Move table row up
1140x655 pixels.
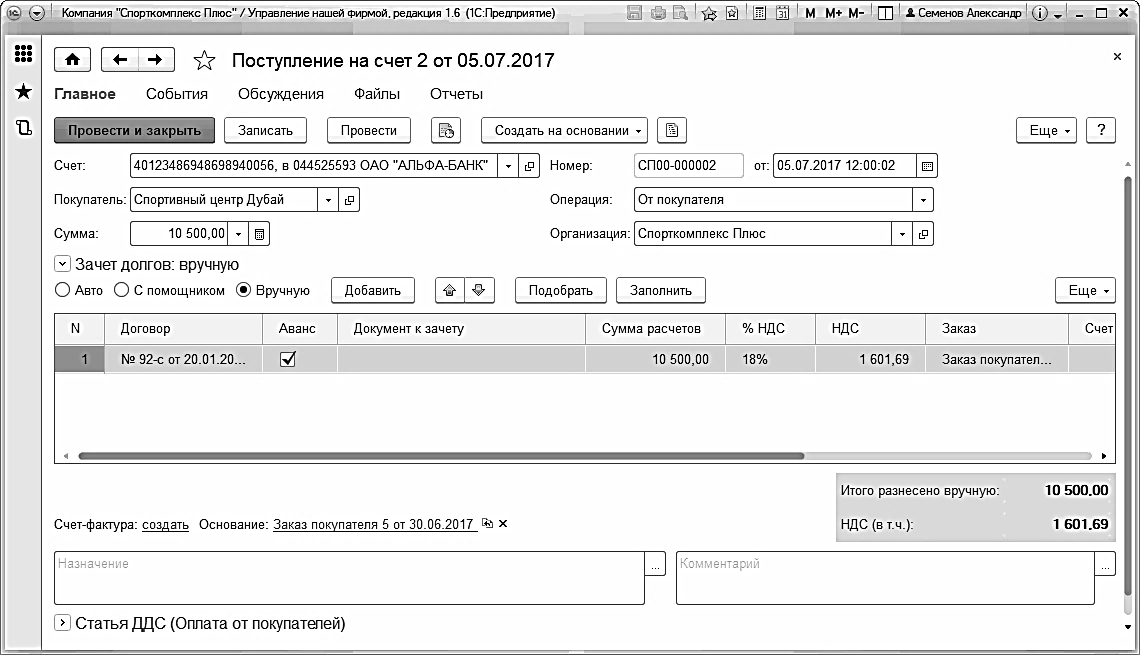tap(449, 291)
